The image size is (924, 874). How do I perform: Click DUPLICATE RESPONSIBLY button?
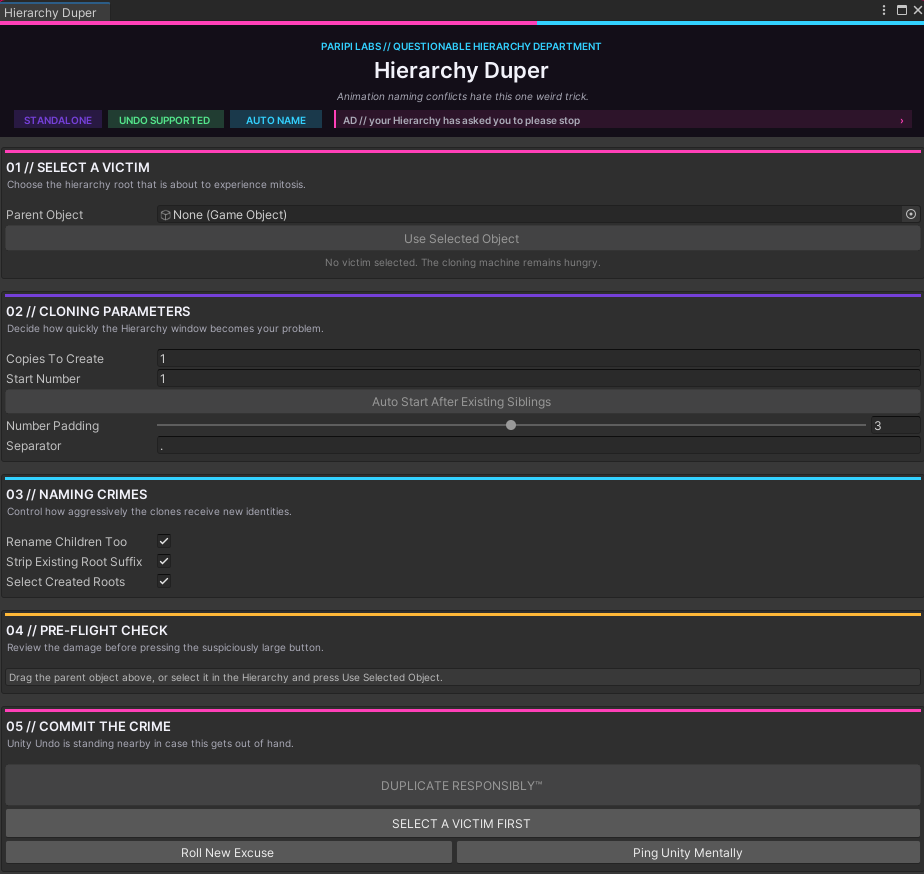tap(462, 785)
